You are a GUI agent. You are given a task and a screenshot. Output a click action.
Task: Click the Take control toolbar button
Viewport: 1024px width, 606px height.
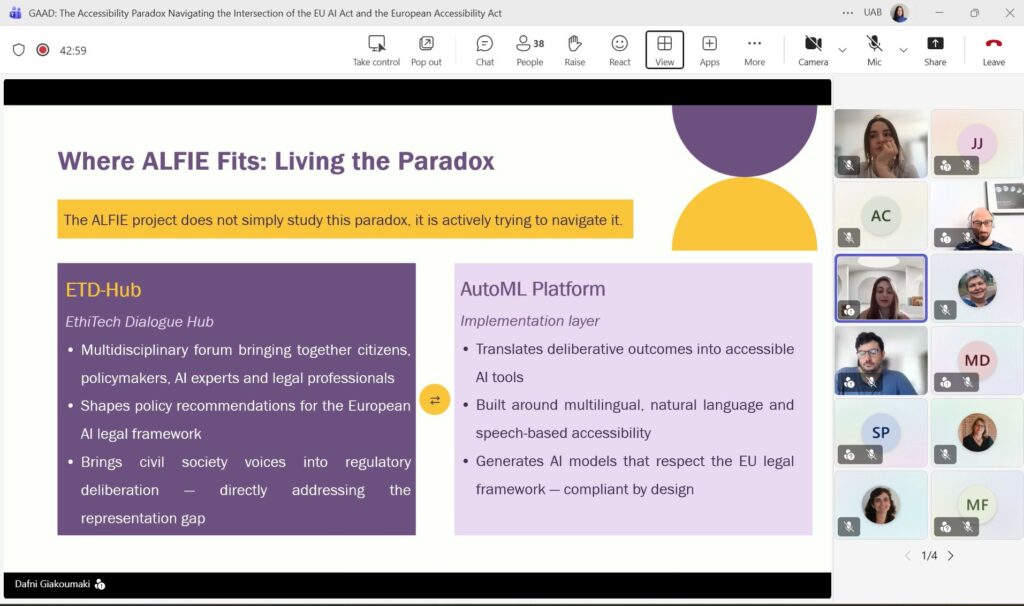[376, 50]
